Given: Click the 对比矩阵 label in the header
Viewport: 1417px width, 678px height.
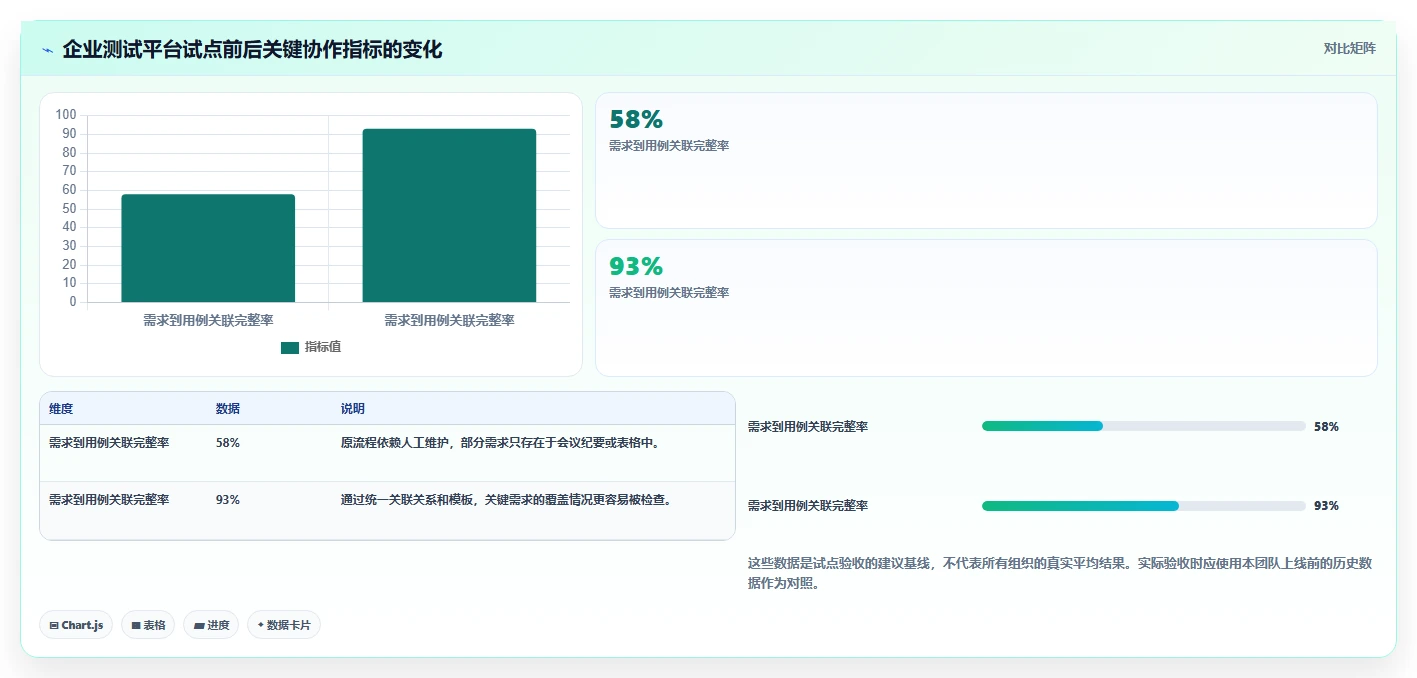Looking at the screenshot, I should (1349, 48).
